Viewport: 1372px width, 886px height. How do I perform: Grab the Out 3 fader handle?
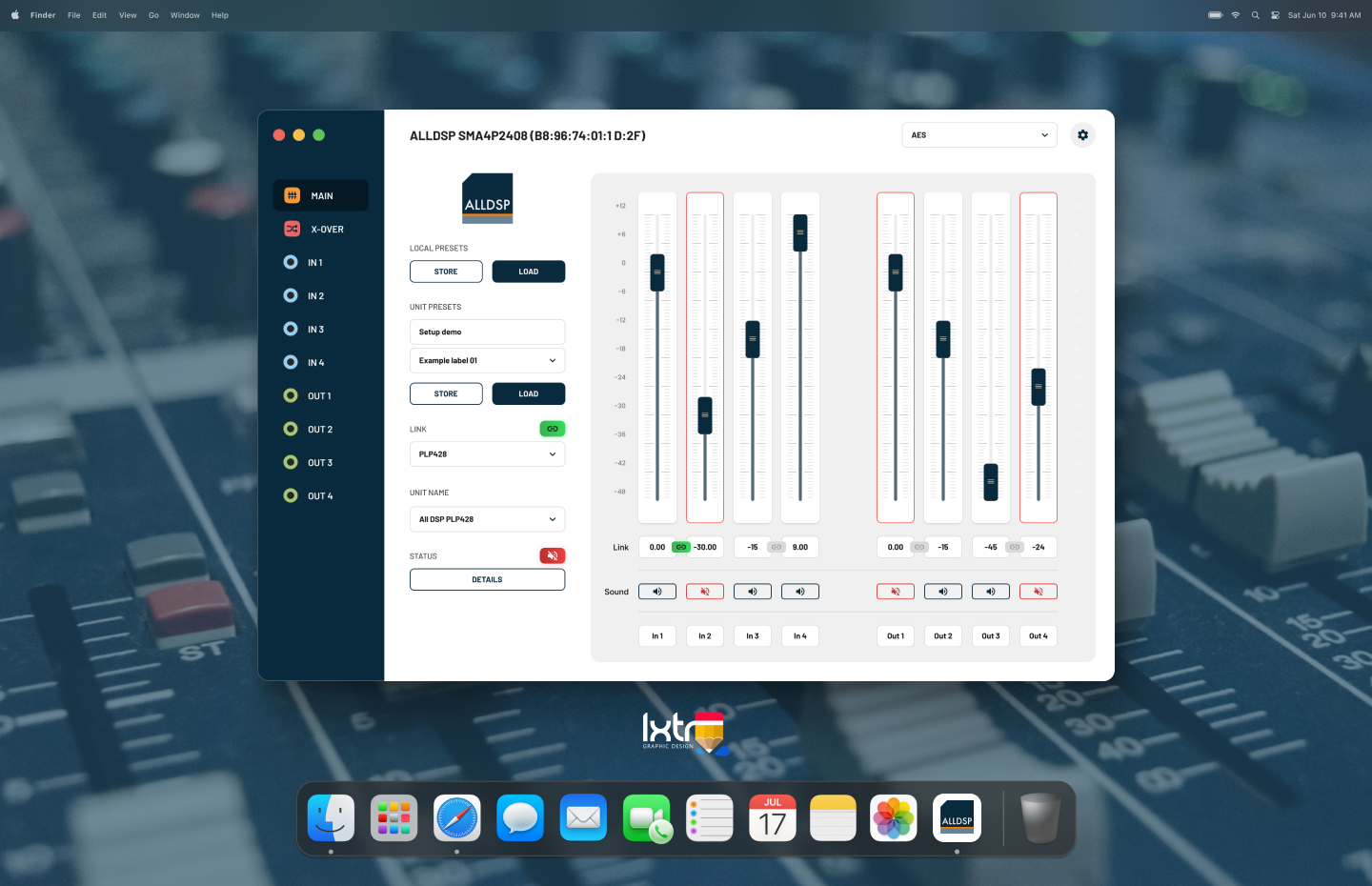point(991,482)
